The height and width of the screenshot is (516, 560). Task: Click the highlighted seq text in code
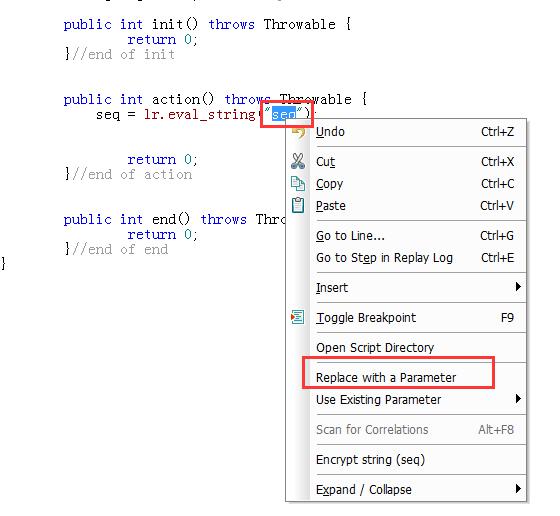point(284,115)
